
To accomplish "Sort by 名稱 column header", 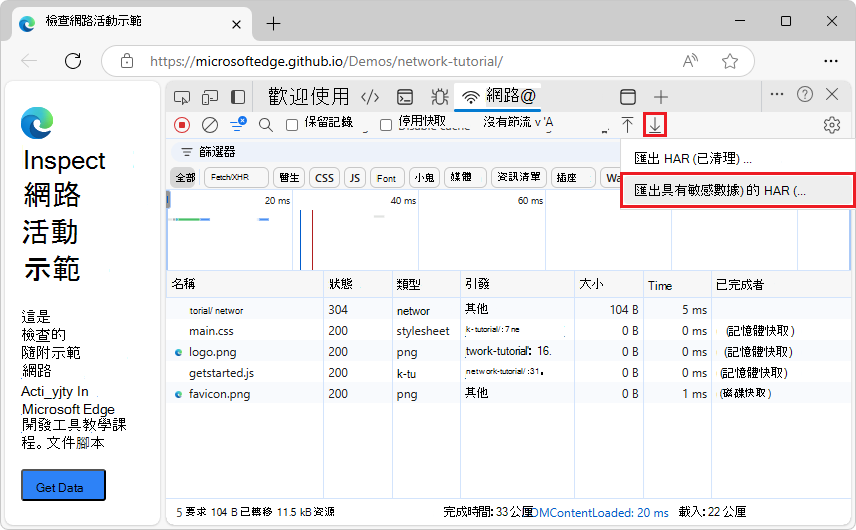I will point(245,284).
